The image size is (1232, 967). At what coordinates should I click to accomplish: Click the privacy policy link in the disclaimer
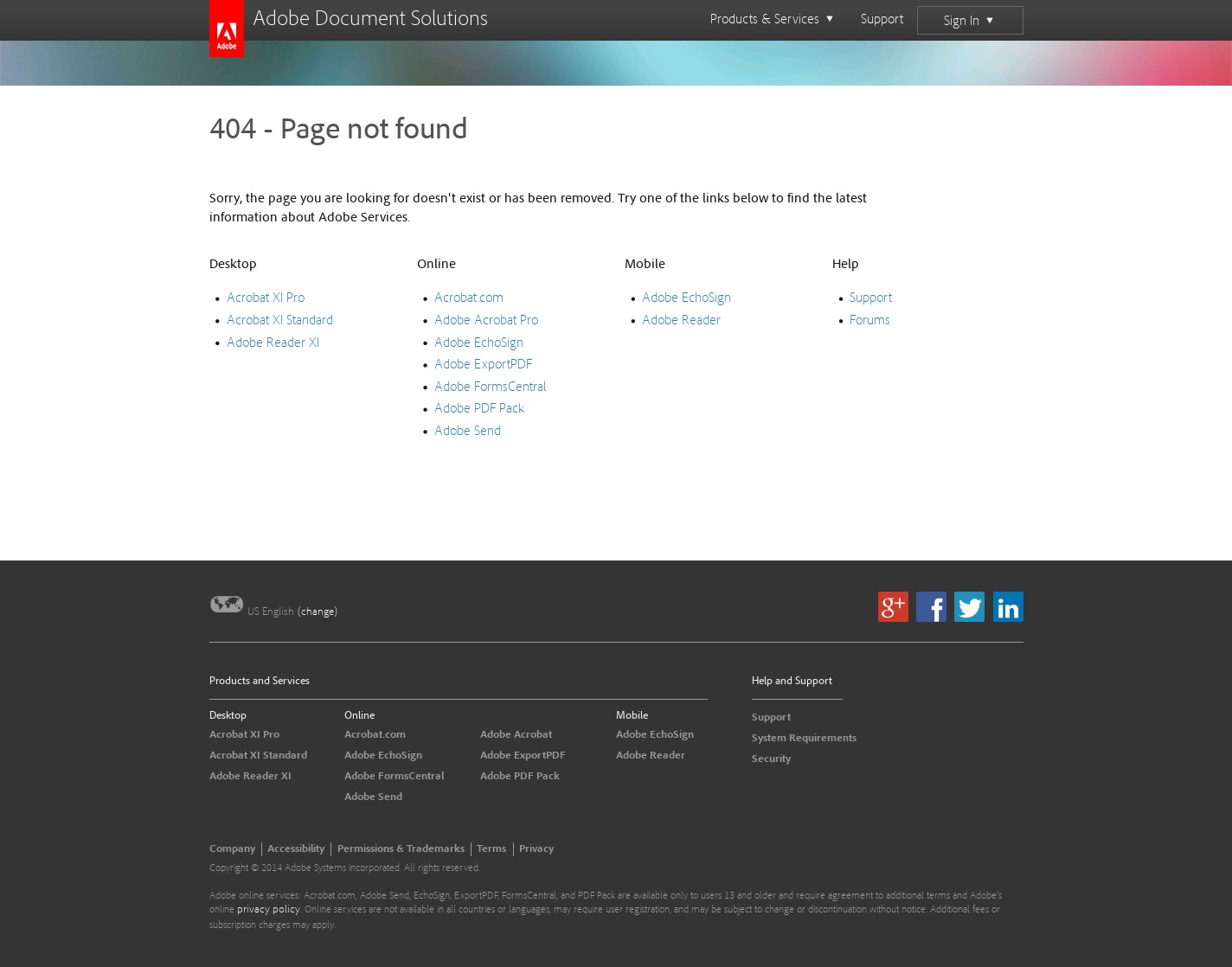pos(268,910)
